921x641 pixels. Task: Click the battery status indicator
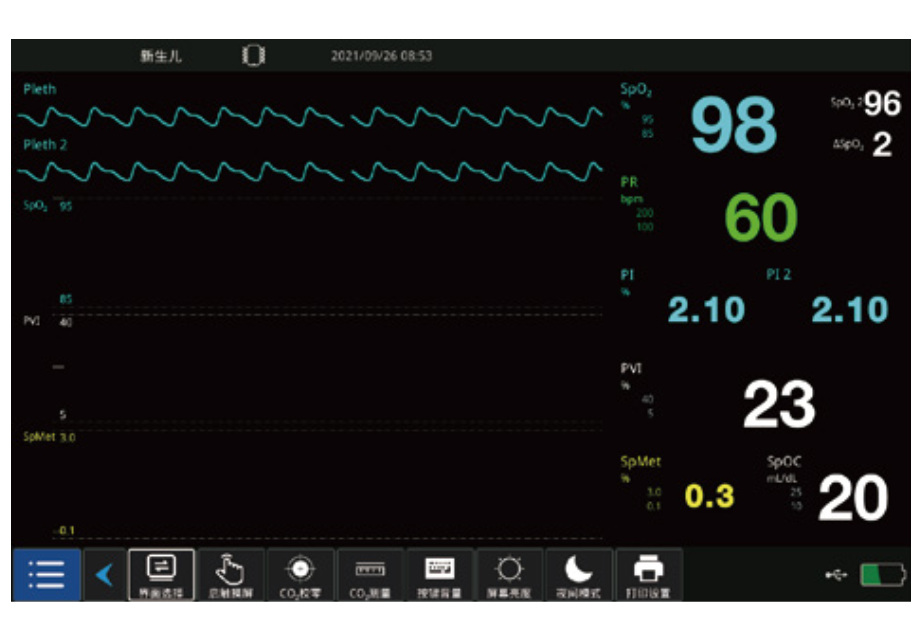[882, 575]
